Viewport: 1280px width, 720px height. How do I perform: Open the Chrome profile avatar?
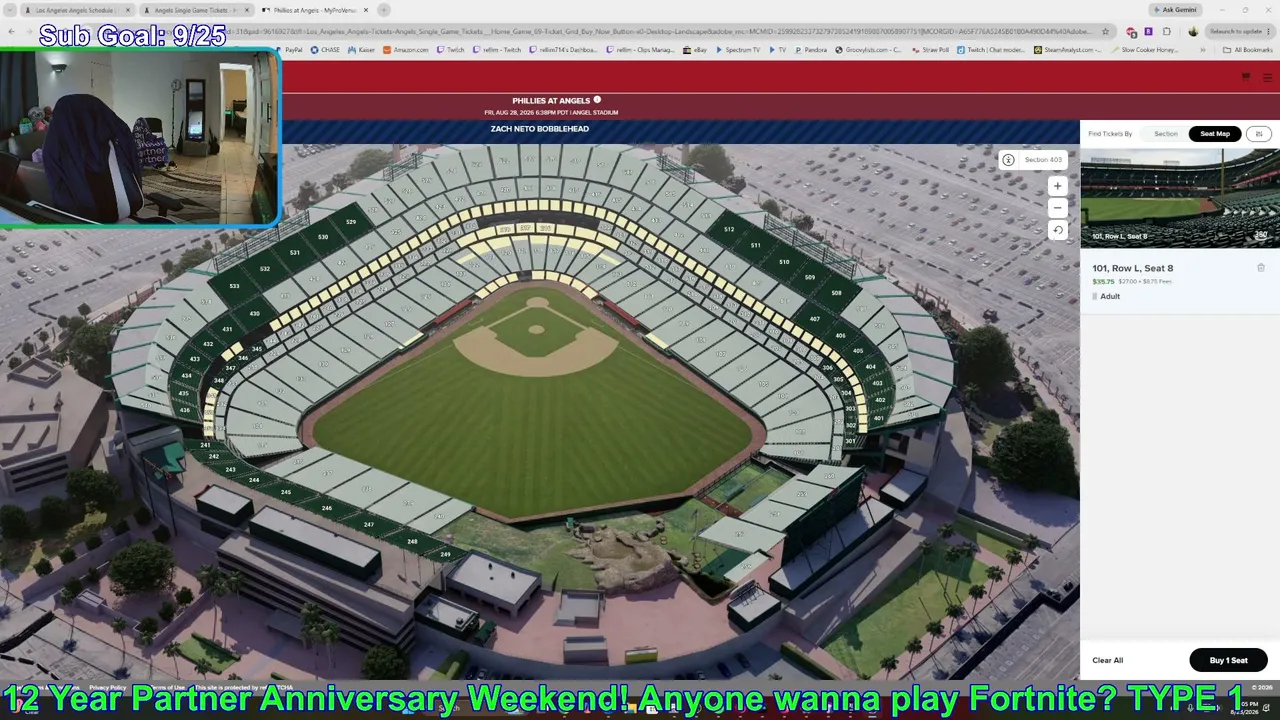point(1193,32)
